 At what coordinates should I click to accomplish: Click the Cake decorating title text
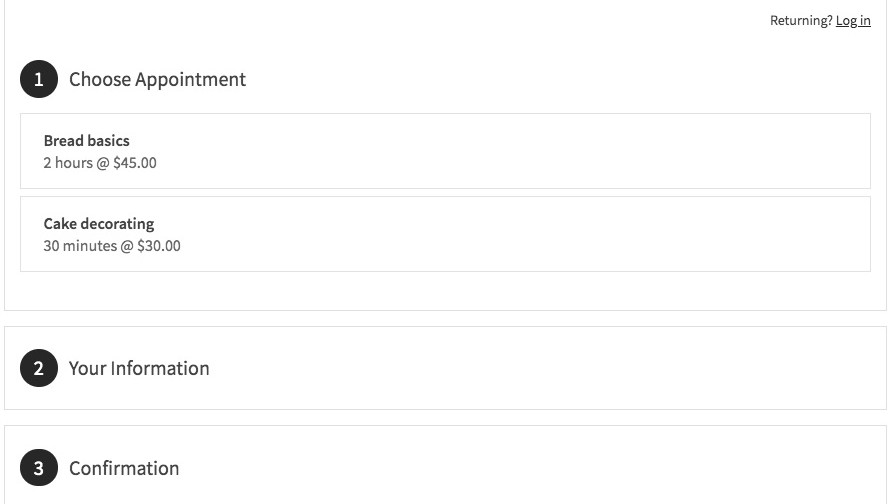(x=99, y=224)
